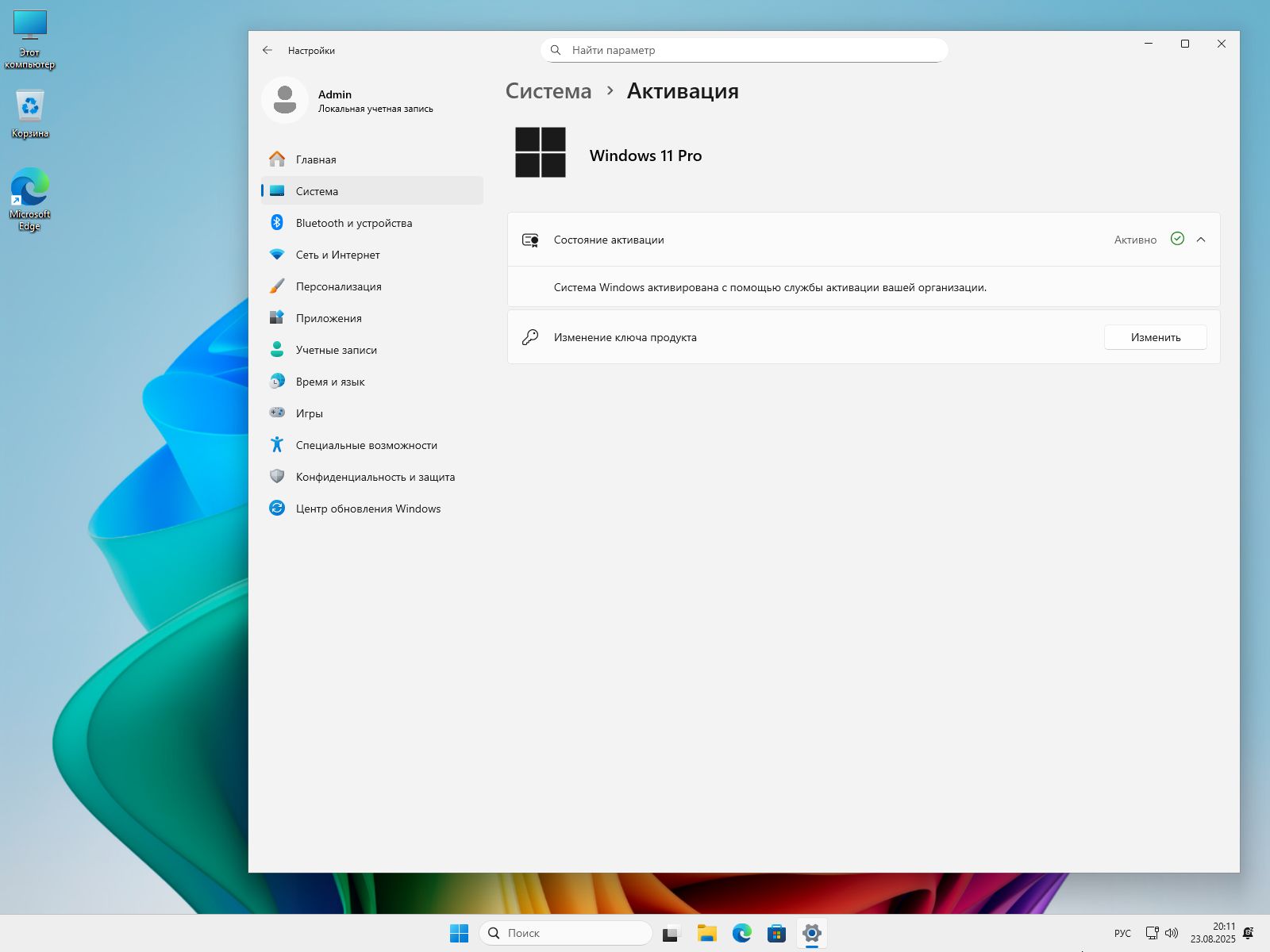Open the Bluetooth и устройства section
Screen dimensions: 1270x952
pyautogui.click(x=371, y=223)
